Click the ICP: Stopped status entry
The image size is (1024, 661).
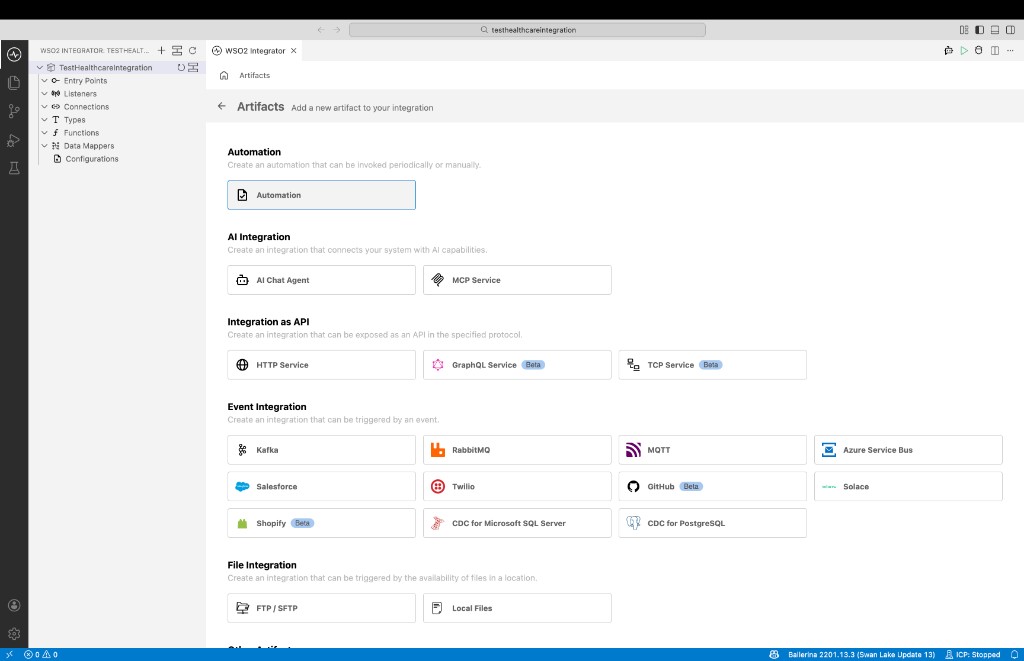pos(972,654)
